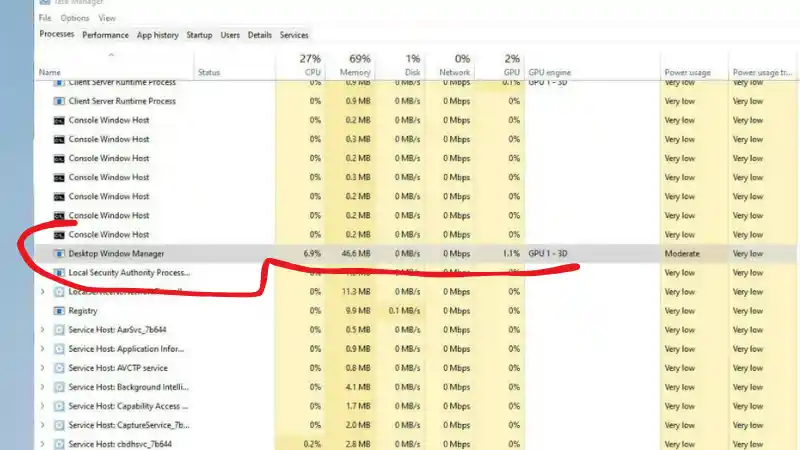Click the Moderate power usage value
The image size is (800, 450).
tap(682, 254)
